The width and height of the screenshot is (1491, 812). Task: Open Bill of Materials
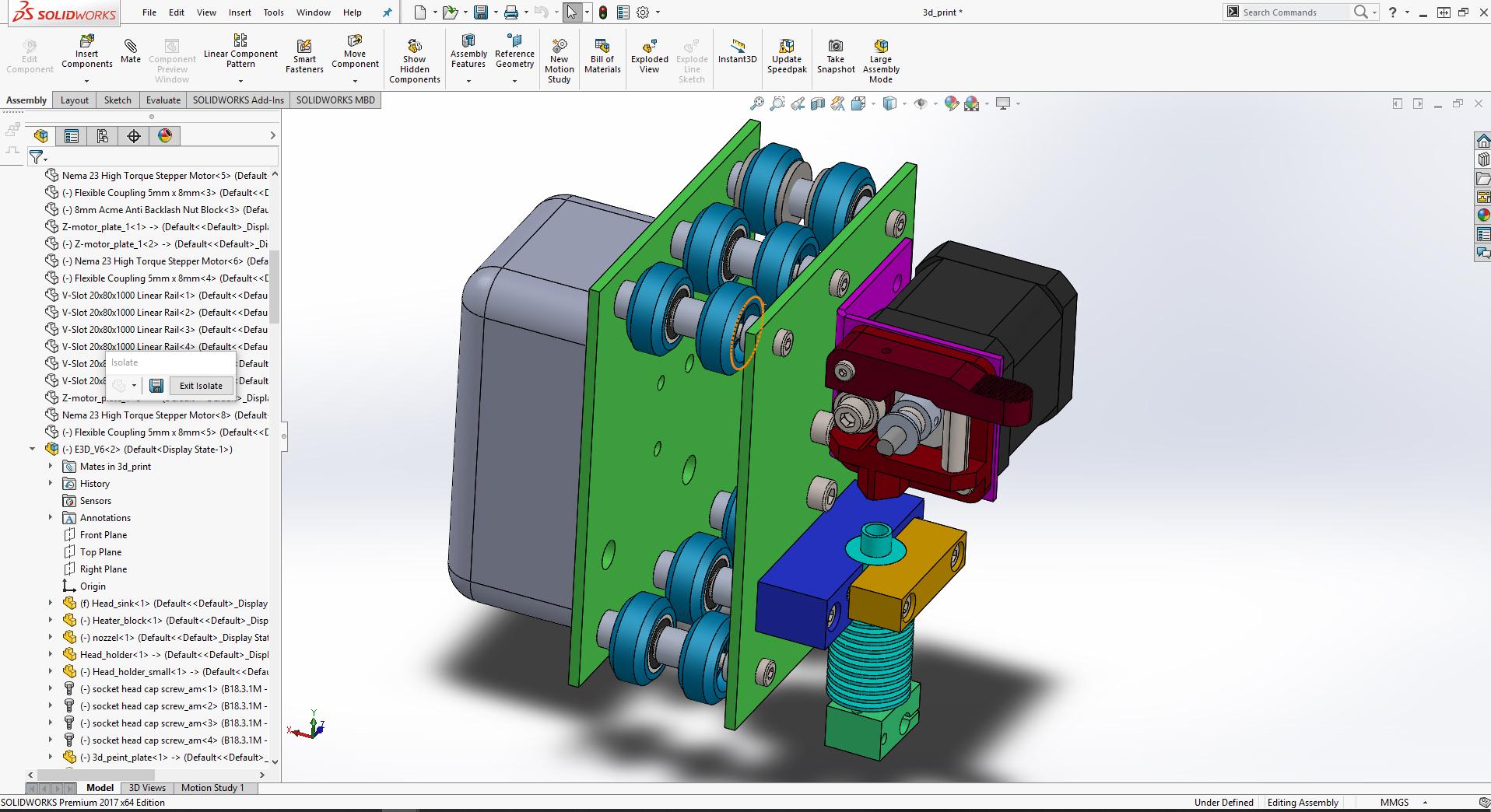(x=602, y=56)
